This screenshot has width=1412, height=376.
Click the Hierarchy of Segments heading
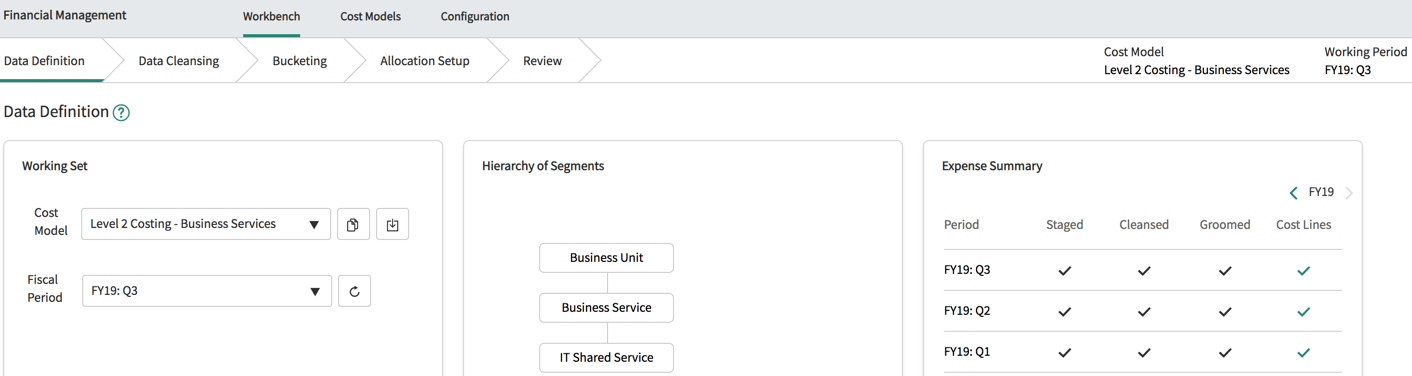[x=543, y=167]
